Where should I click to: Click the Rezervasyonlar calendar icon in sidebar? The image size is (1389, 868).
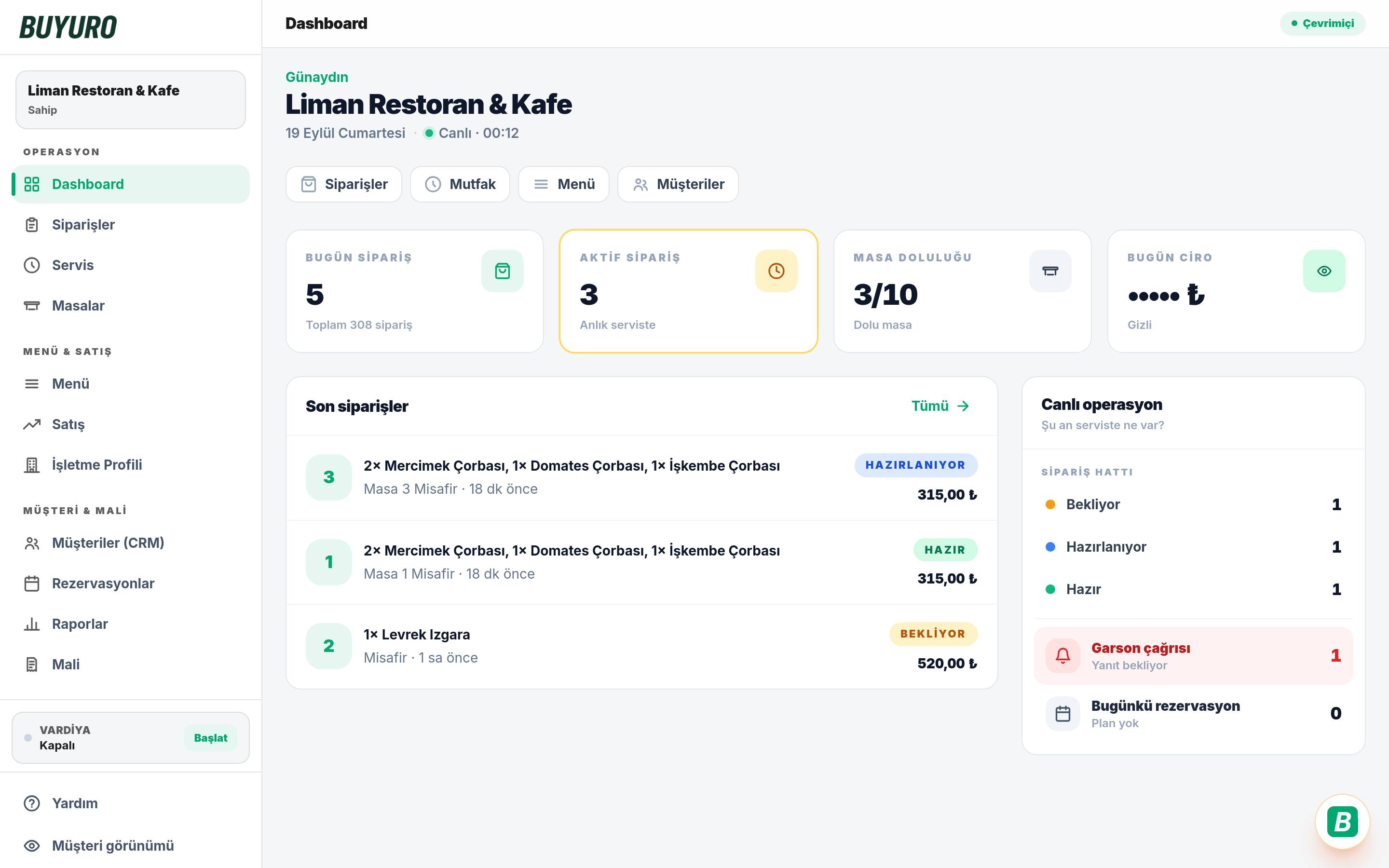tap(31, 584)
